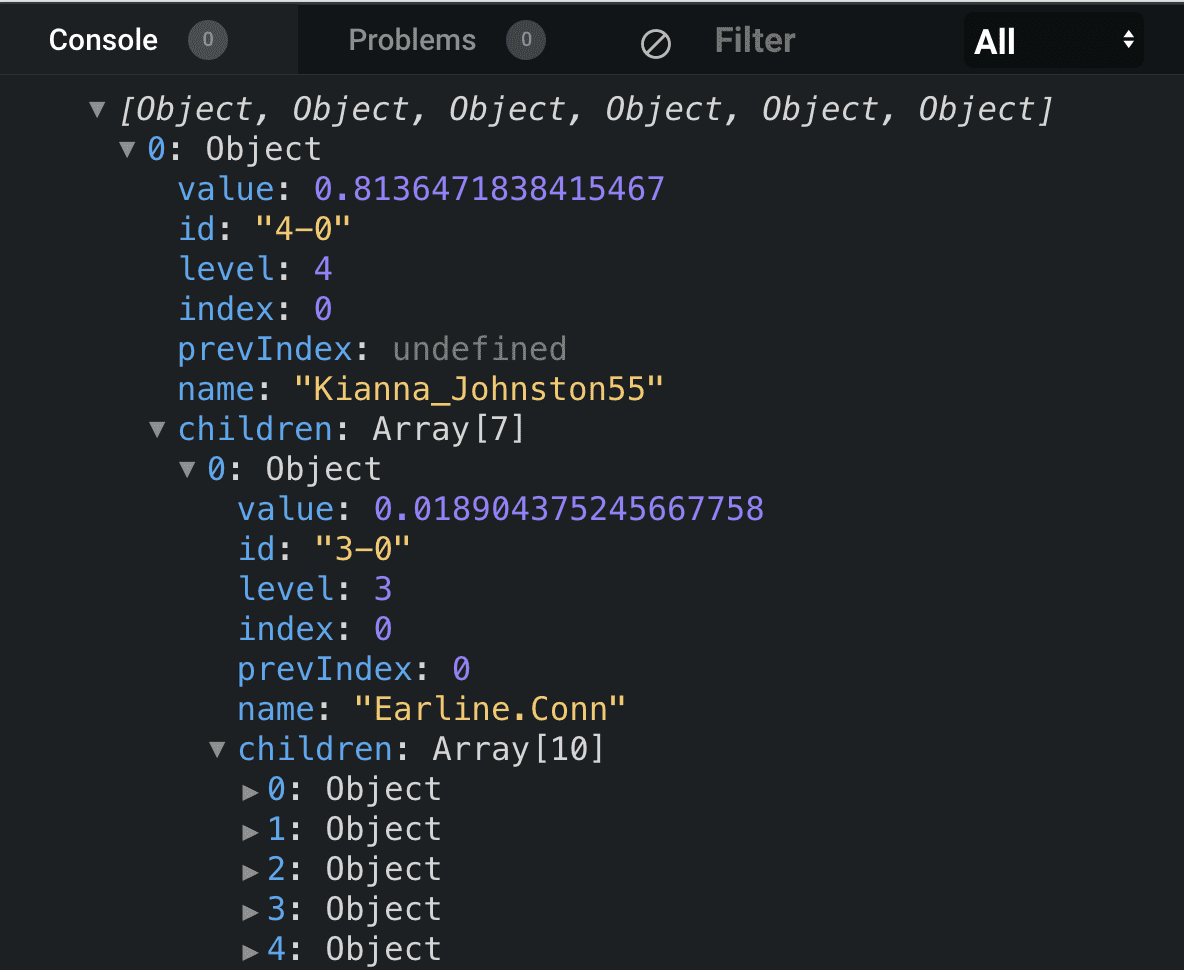Open the Problems tab
The image size is (1184, 970).
click(412, 40)
